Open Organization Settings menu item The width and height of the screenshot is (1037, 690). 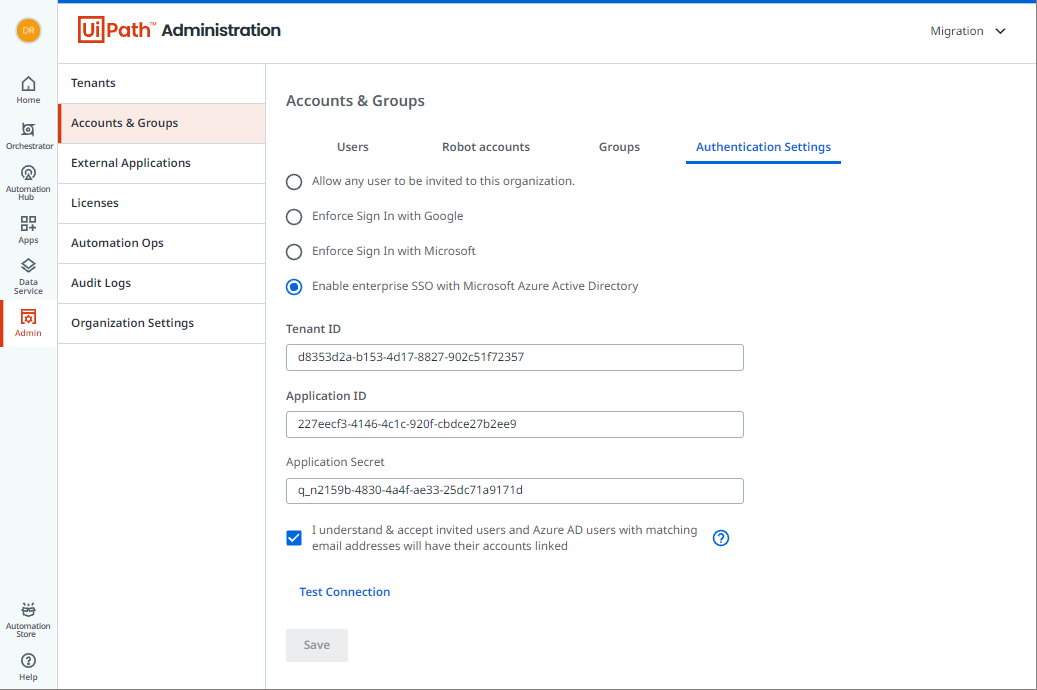click(x=162, y=323)
